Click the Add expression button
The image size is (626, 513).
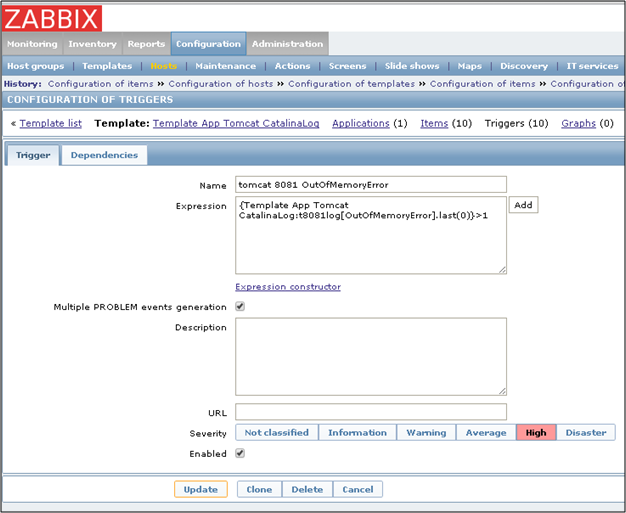pyautogui.click(x=523, y=205)
